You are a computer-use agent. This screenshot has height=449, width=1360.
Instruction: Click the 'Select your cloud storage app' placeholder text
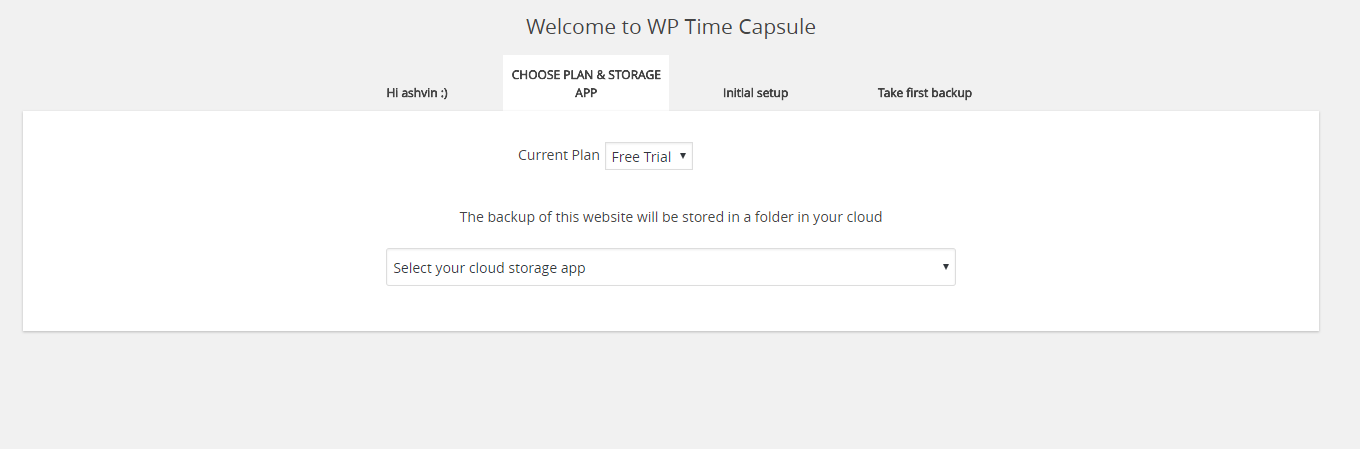point(489,268)
